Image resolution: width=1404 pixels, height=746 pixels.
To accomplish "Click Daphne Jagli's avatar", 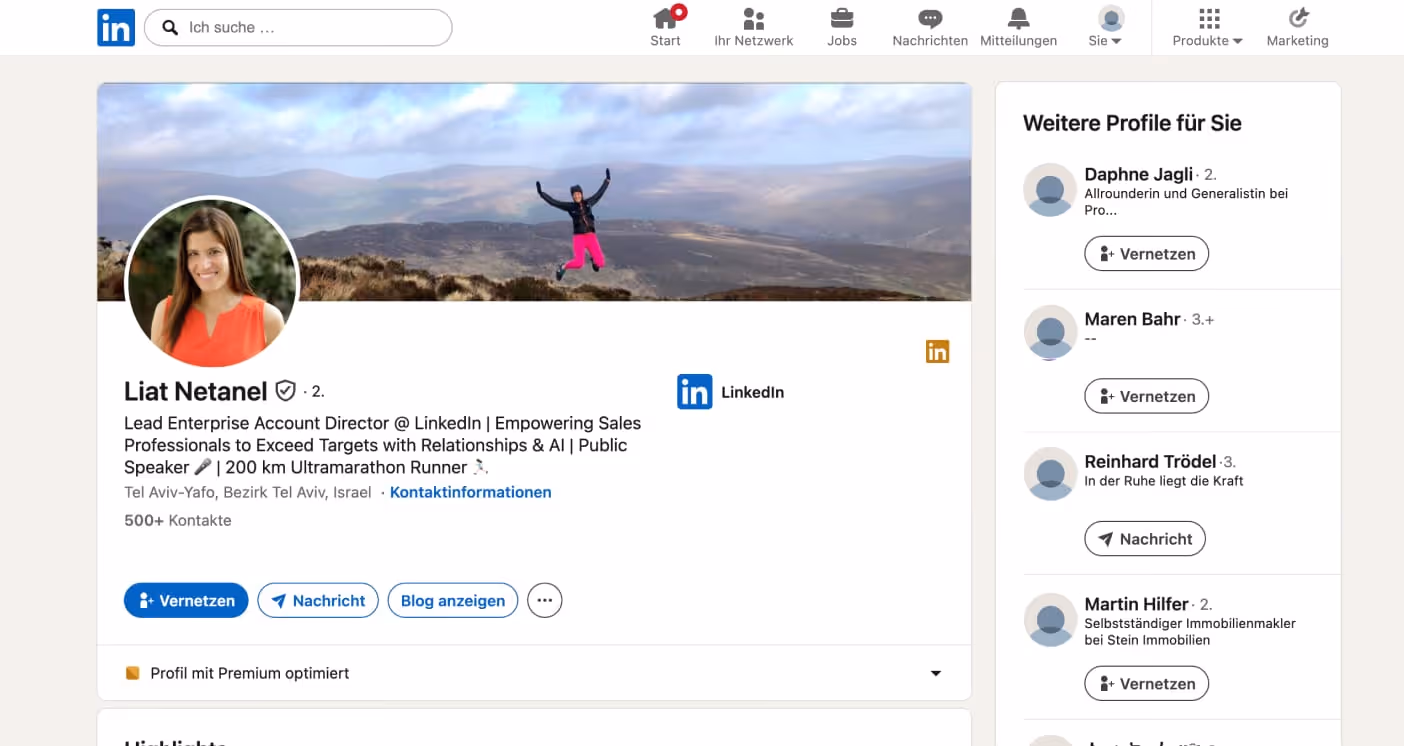I will [1050, 189].
